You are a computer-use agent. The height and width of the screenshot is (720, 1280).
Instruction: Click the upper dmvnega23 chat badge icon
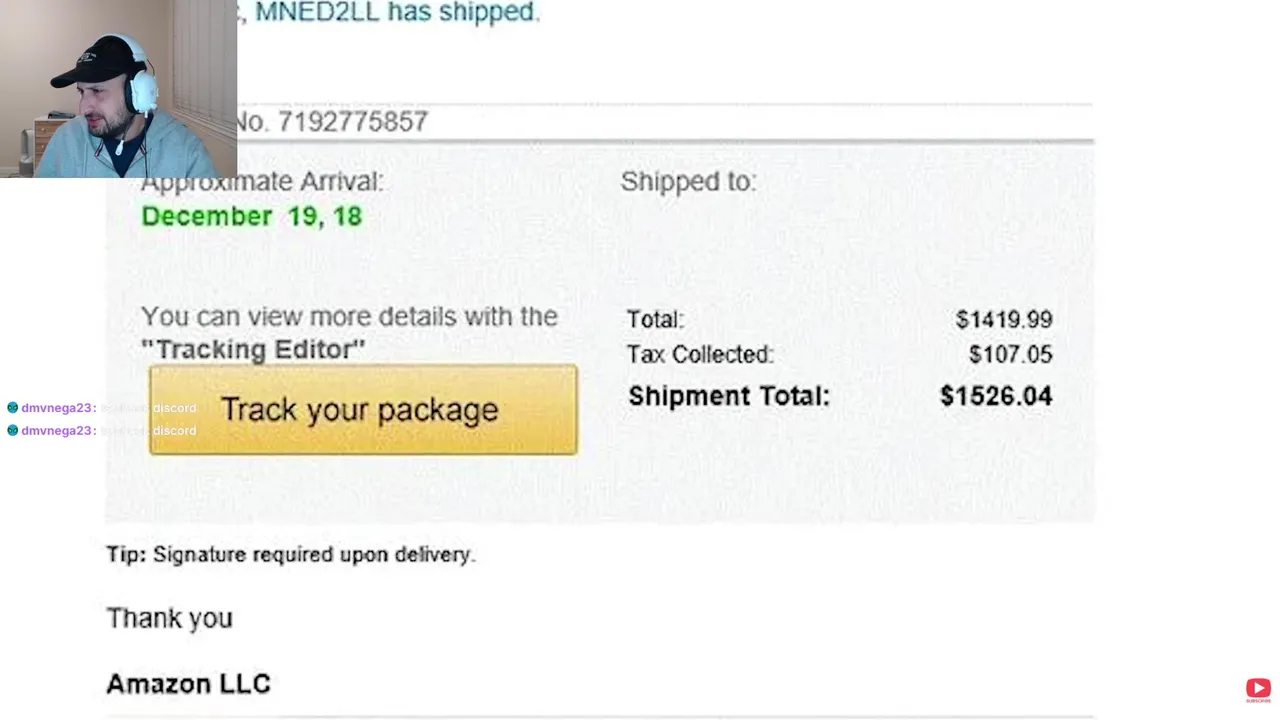(x=12, y=408)
